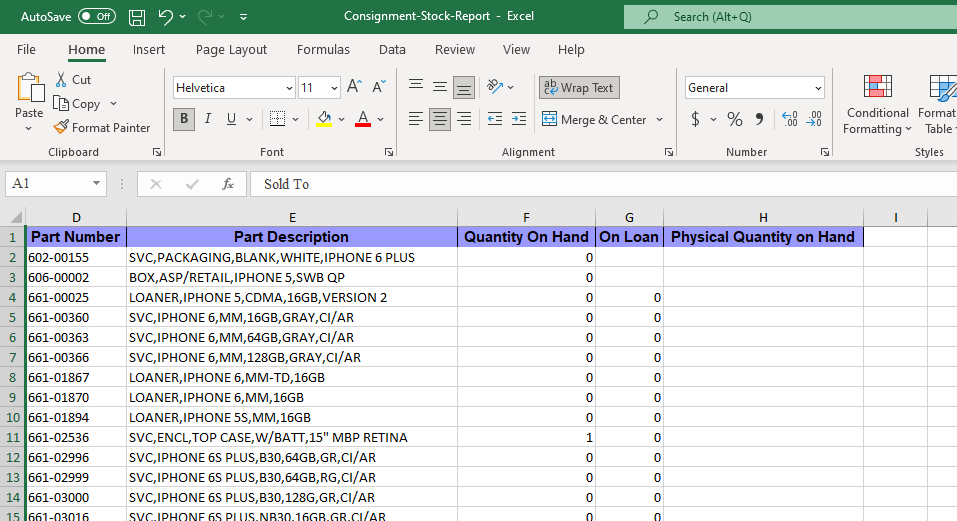Click the Increase Font Size icon
The image size is (957, 521).
click(354, 88)
